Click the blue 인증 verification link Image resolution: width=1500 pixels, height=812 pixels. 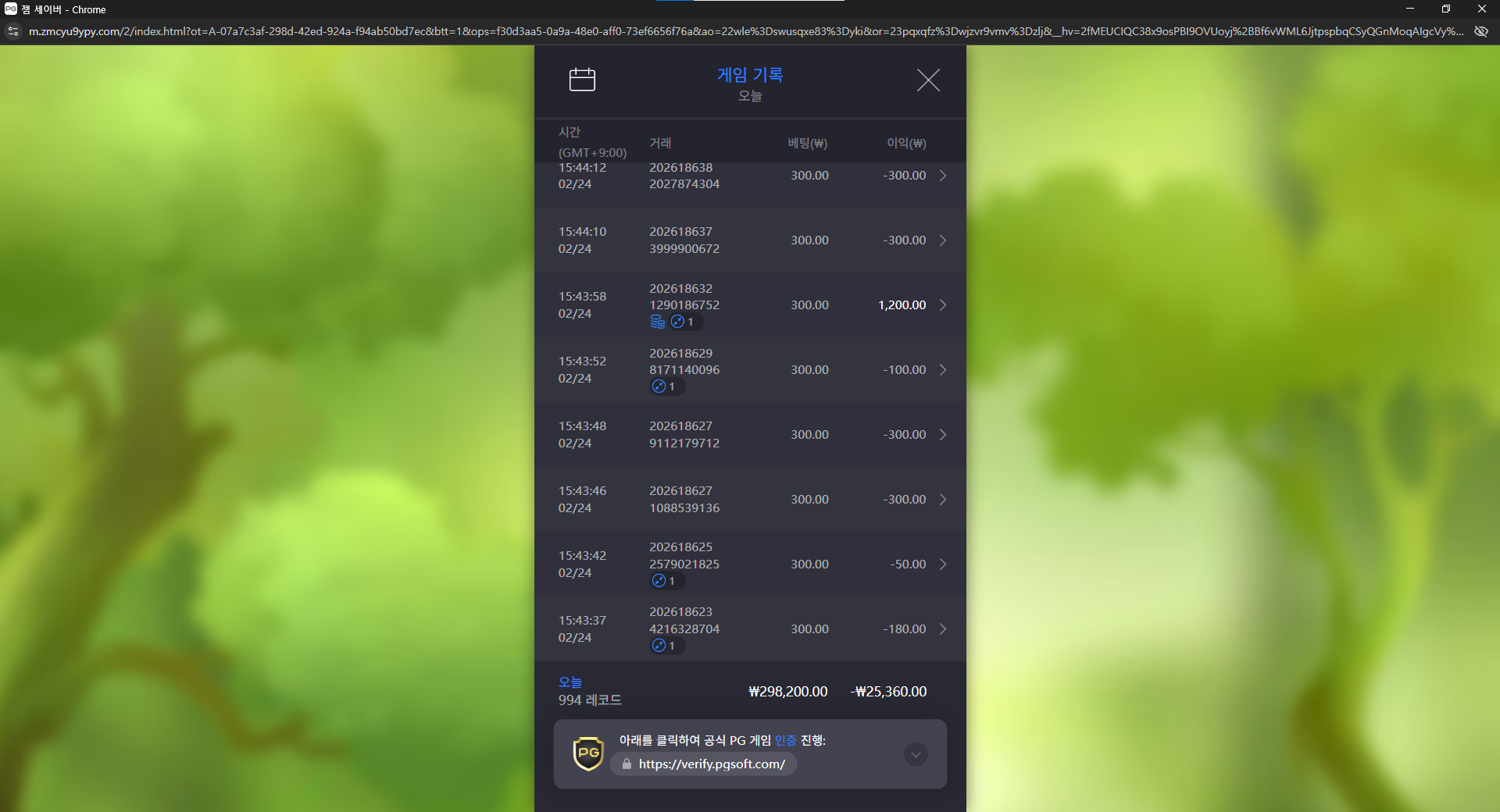785,740
